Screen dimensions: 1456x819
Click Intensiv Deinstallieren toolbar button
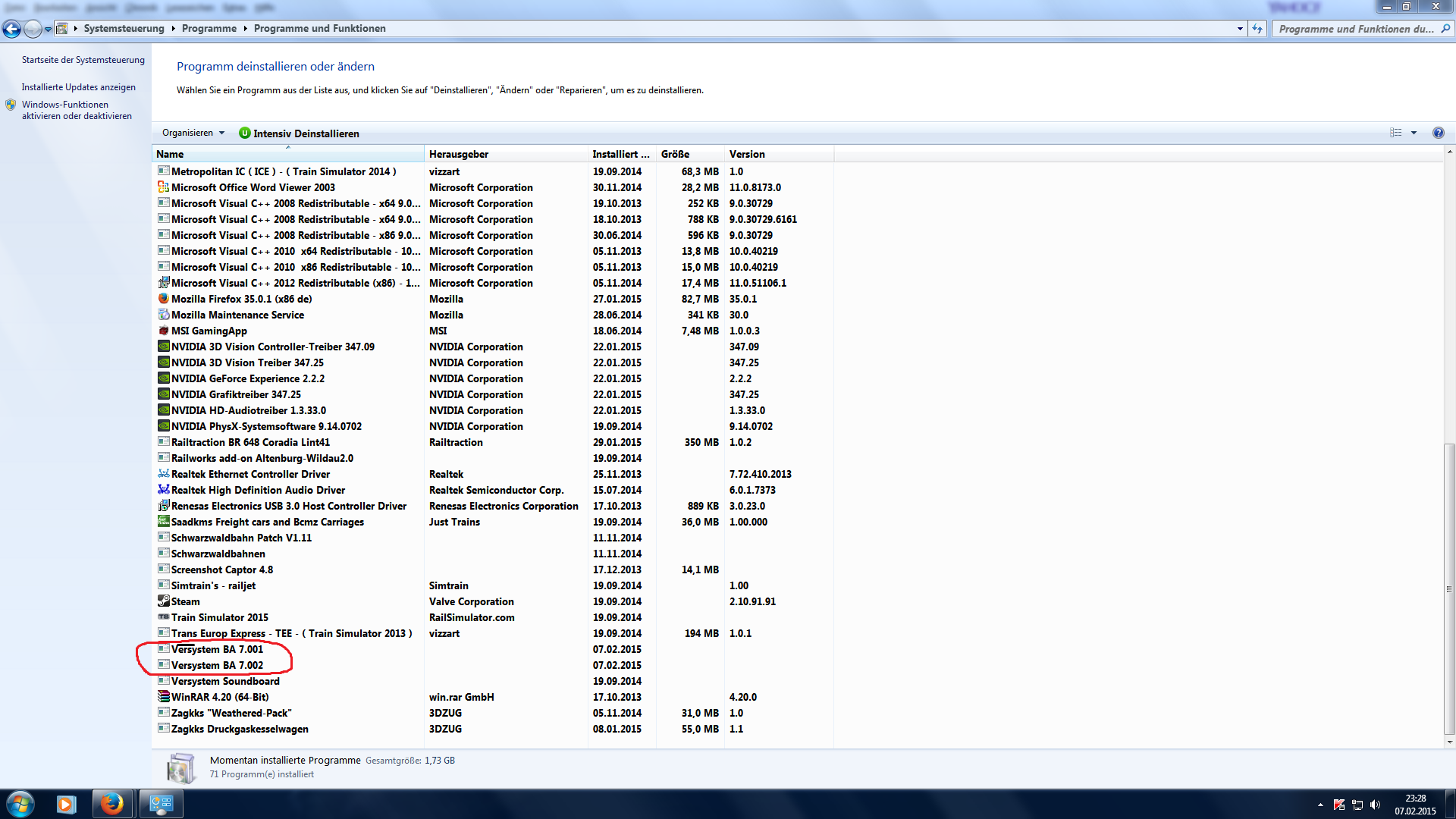[299, 133]
